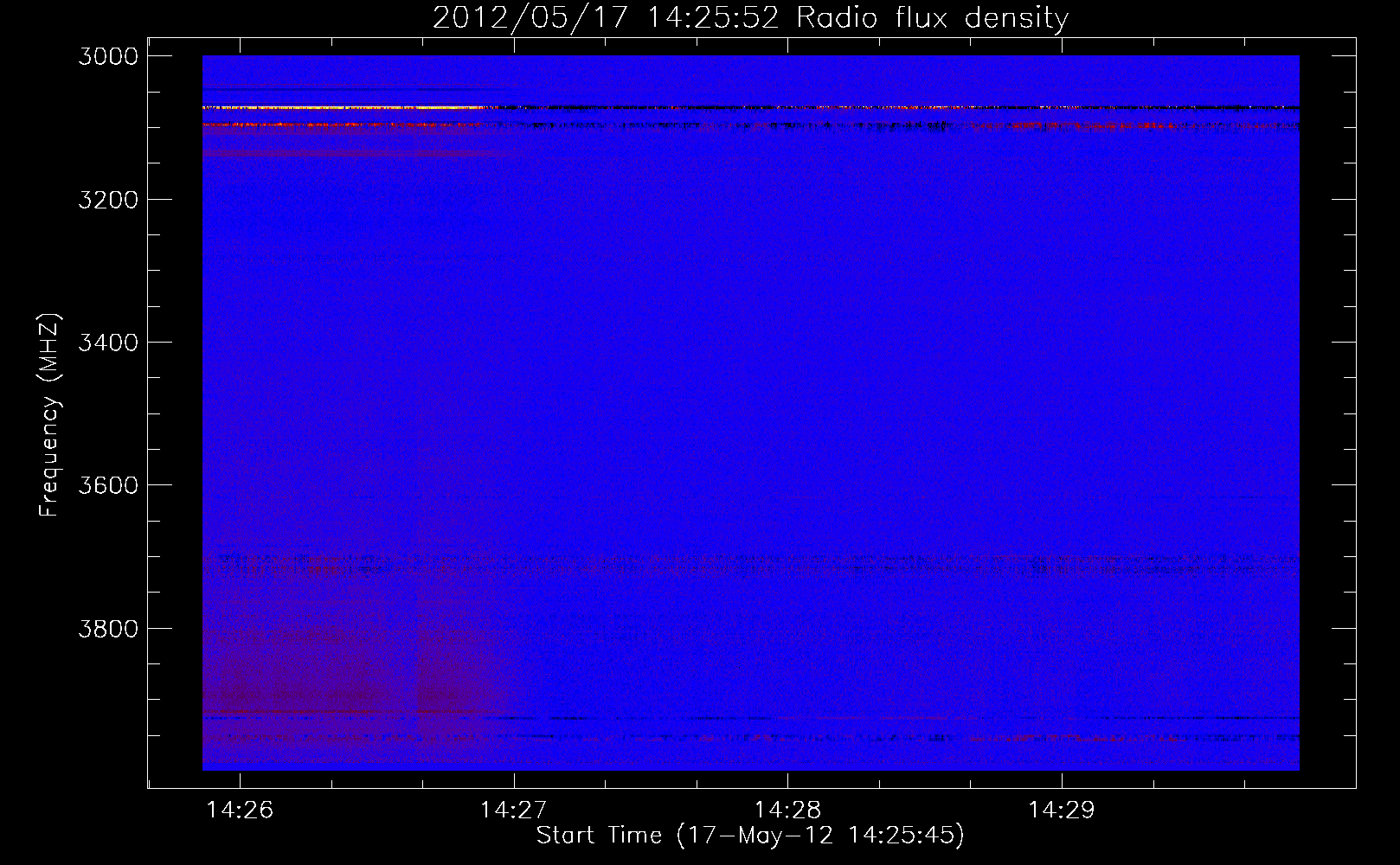
Task: Click the '14:28' time axis label
Action: (x=787, y=810)
